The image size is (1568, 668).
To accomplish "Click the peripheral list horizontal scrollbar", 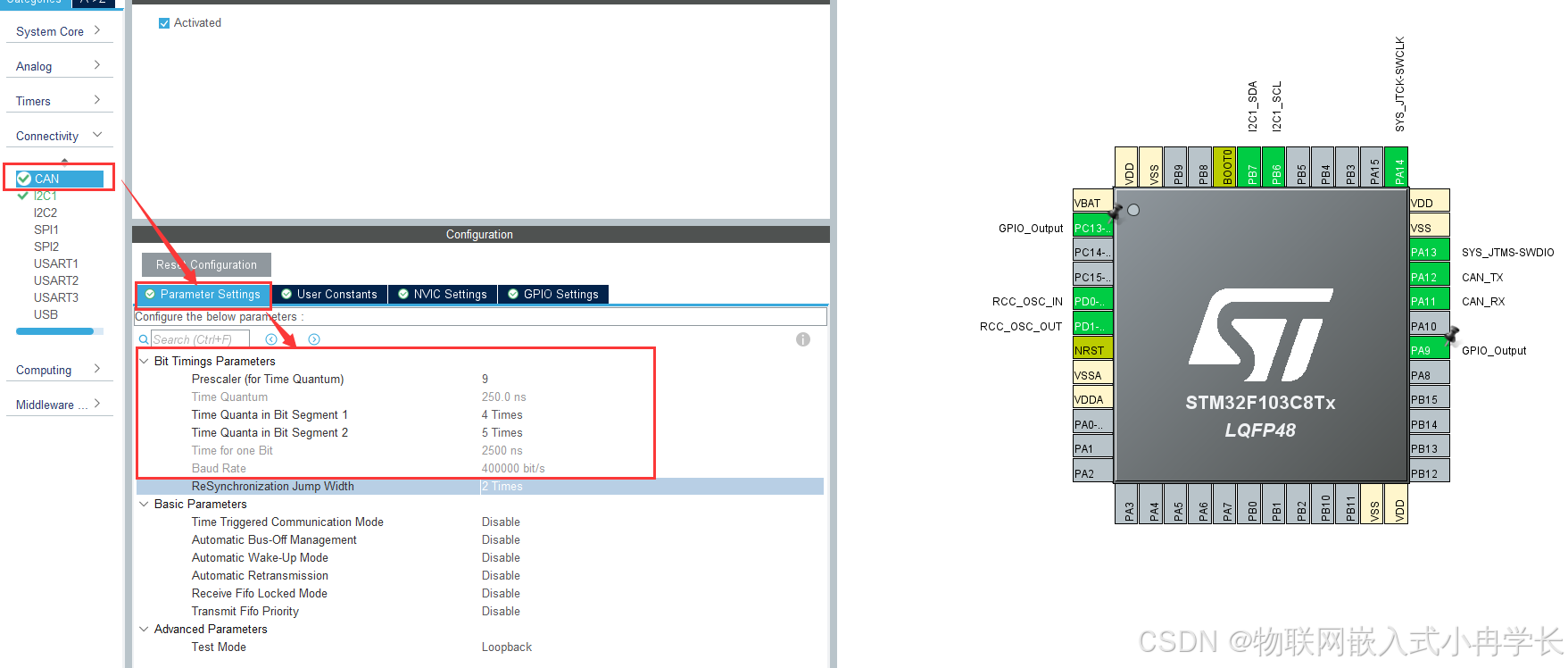I will click(x=54, y=331).
